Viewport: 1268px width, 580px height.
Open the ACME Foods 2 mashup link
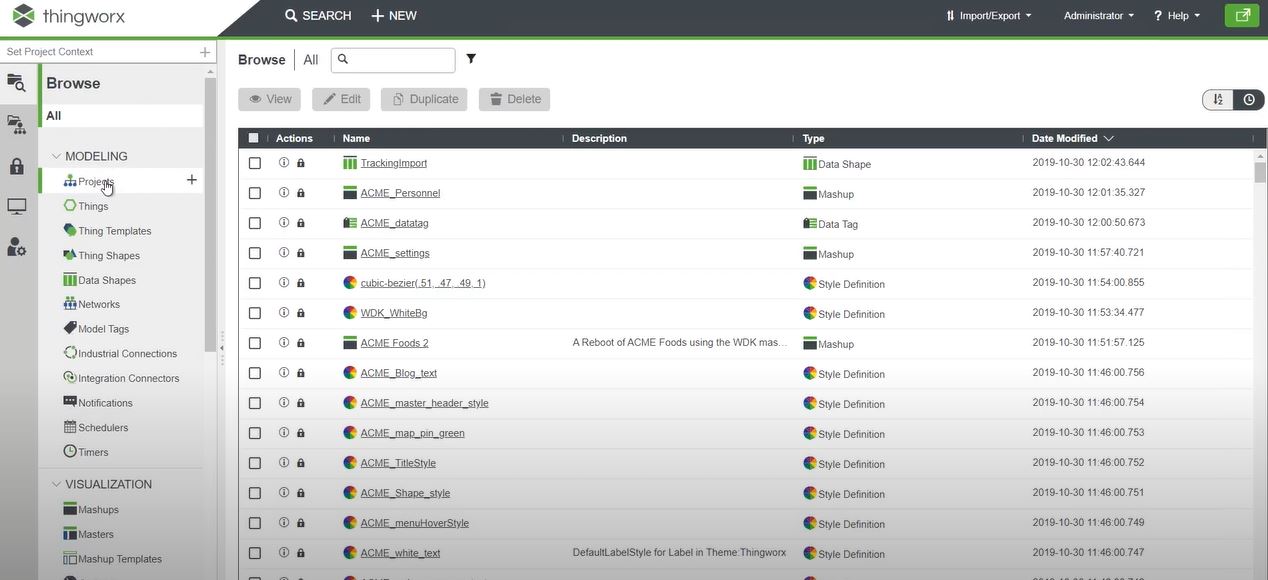click(393, 342)
